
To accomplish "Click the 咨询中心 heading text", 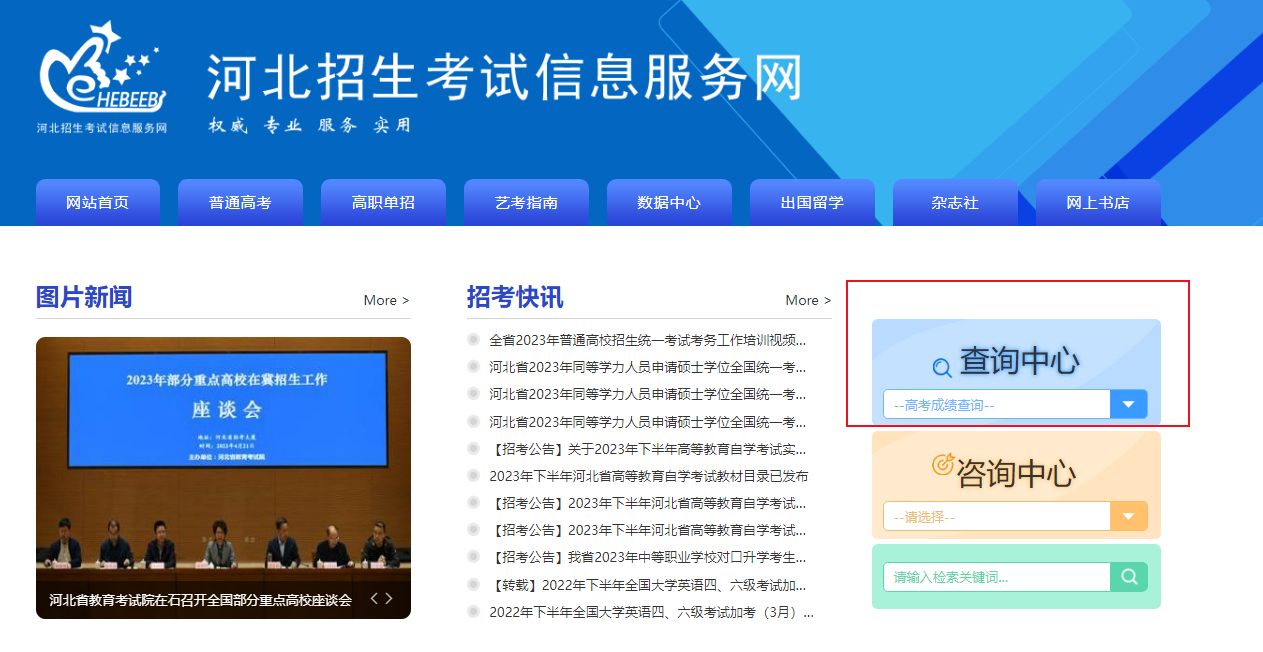I will [1016, 473].
